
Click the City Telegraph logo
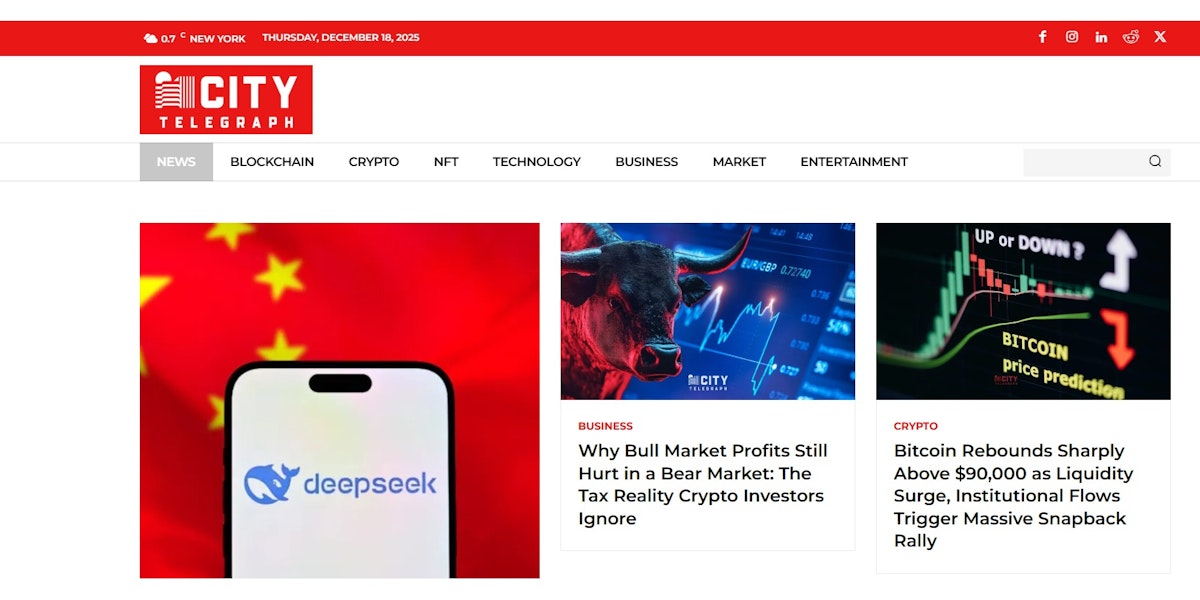pos(226,99)
